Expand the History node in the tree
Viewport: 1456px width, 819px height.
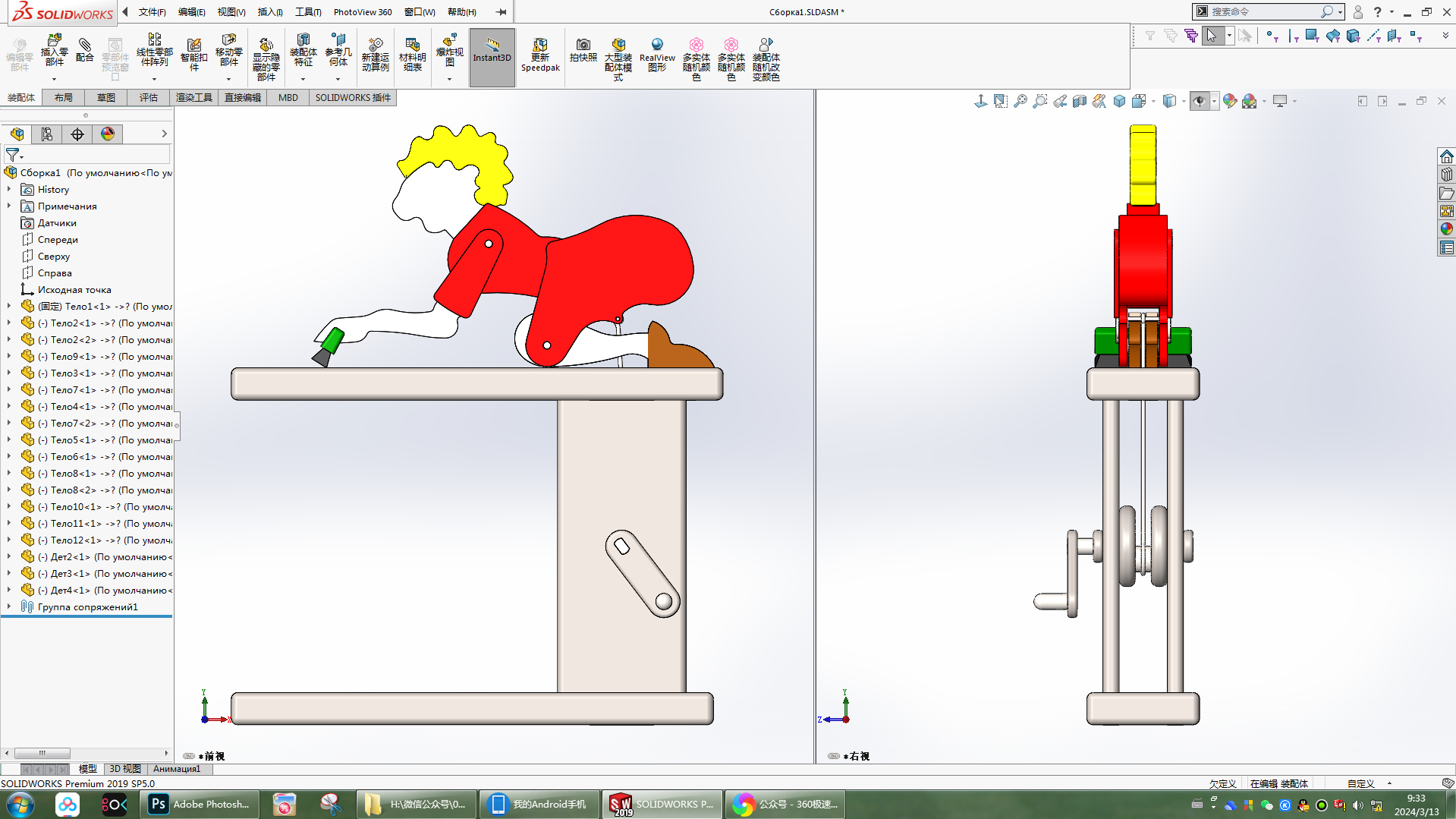(9, 189)
